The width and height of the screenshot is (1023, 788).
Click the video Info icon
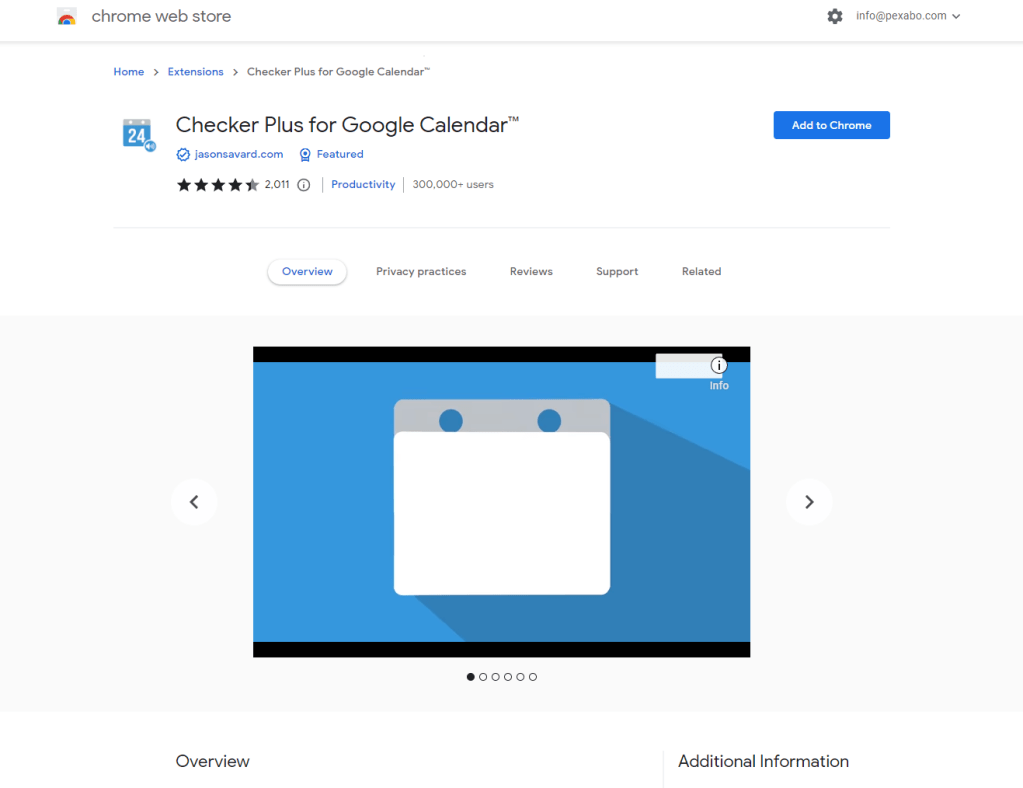[x=718, y=365]
